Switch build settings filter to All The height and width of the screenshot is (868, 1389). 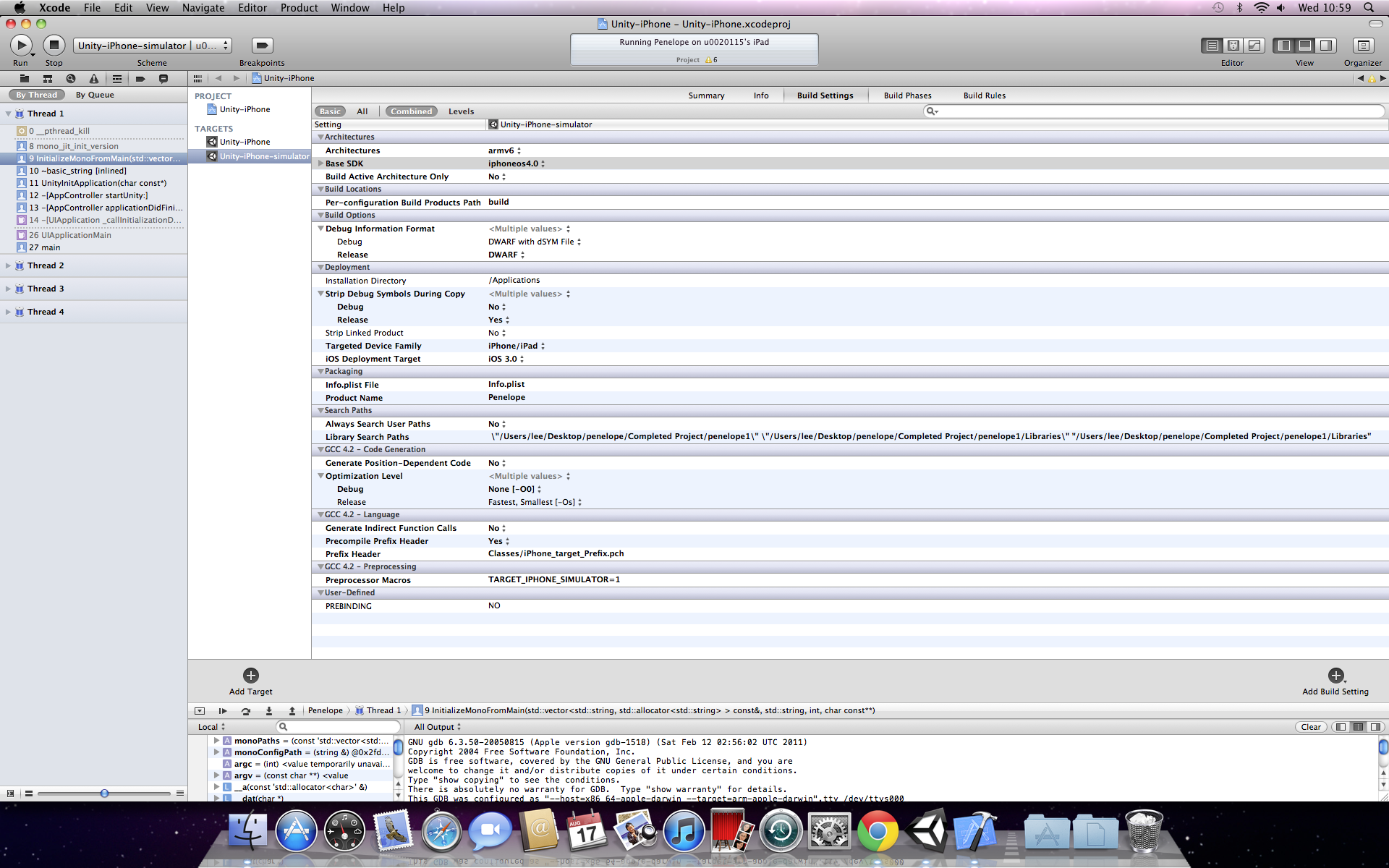[x=362, y=111]
